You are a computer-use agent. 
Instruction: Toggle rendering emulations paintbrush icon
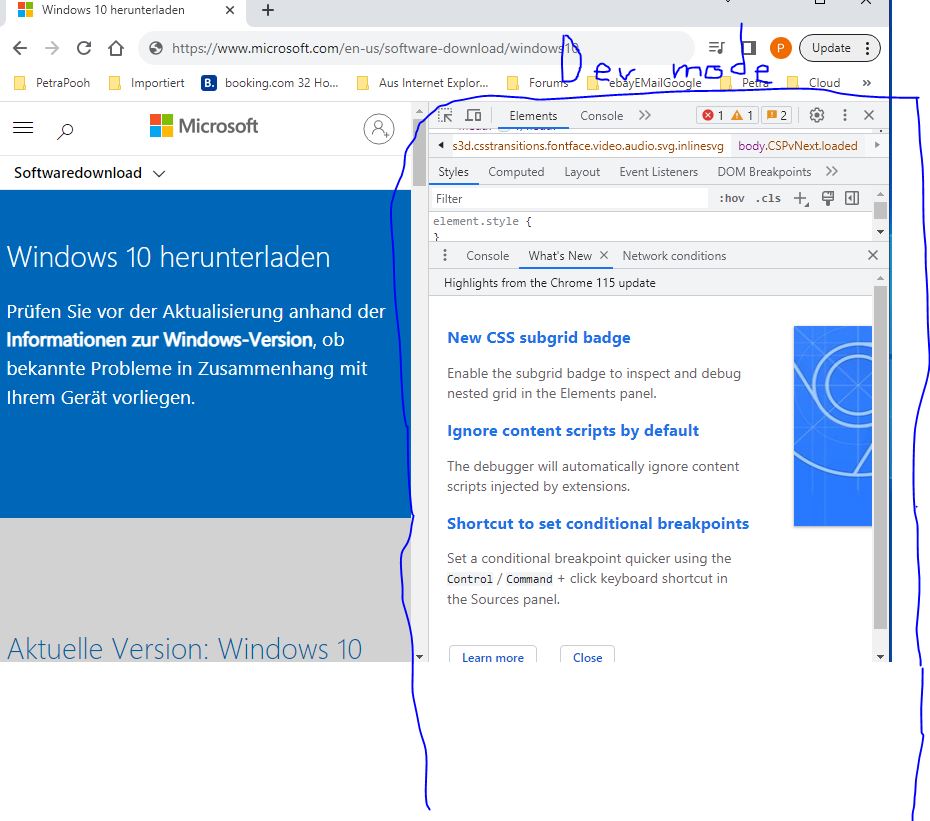pos(828,198)
